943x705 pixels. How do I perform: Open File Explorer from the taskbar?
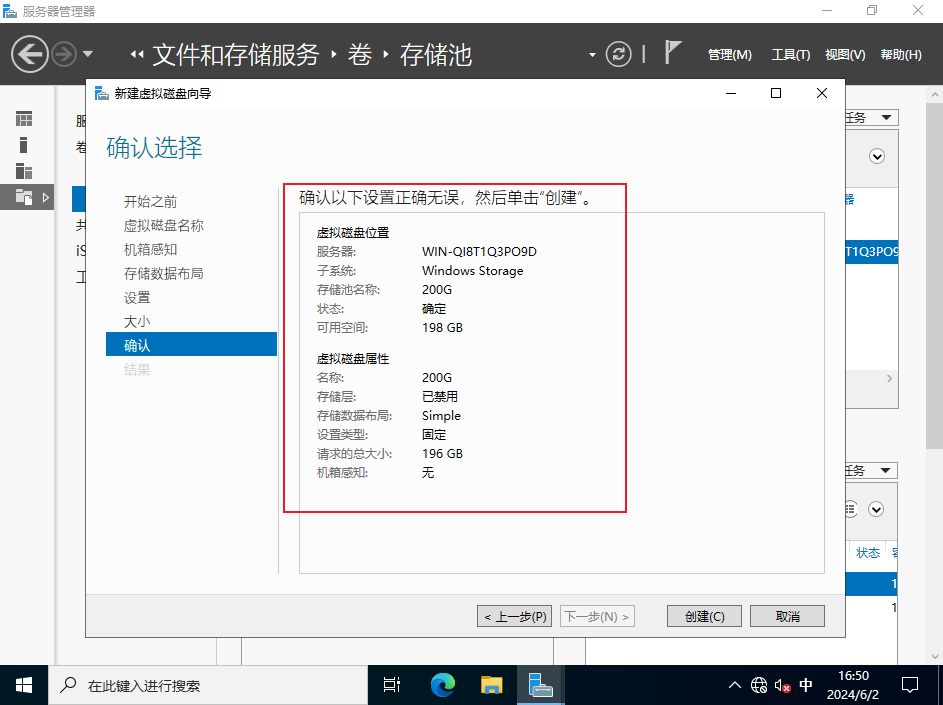click(x=491, y=685)
